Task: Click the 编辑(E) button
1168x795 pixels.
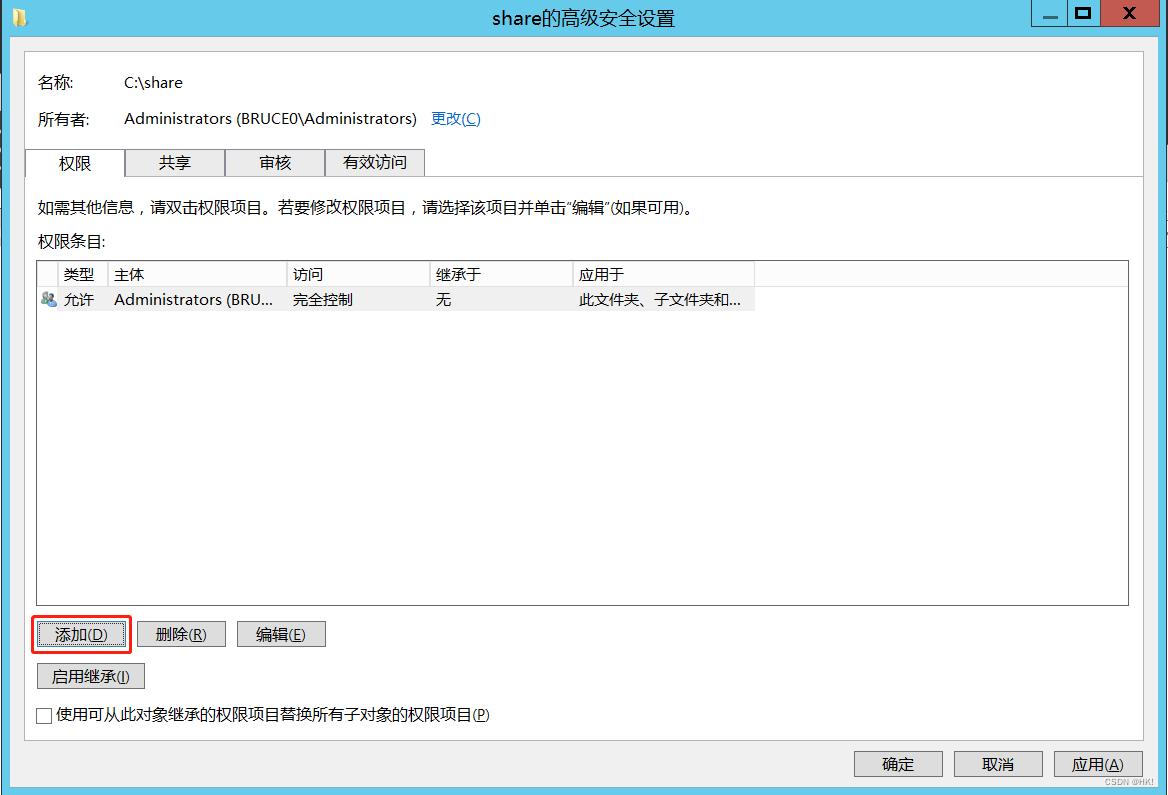Action: [280, 633]
